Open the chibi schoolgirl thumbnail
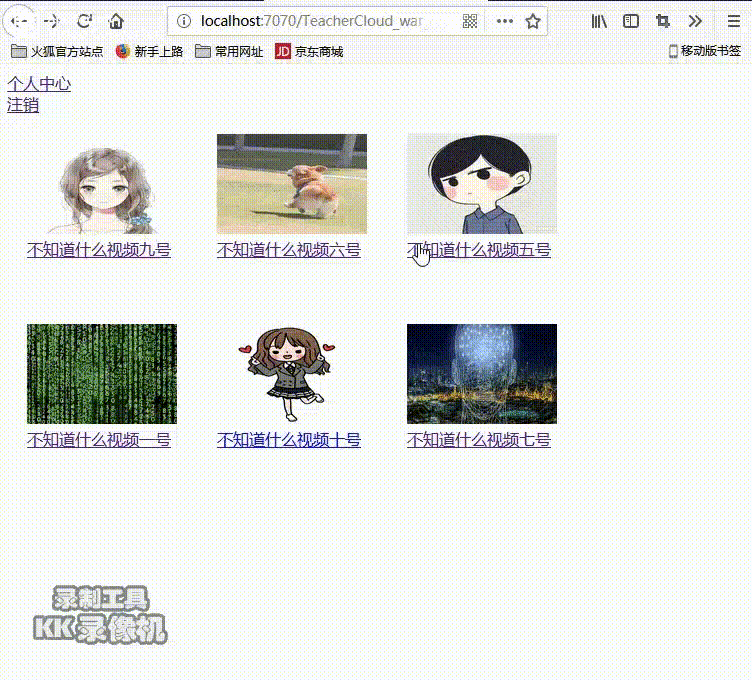Viewport: 752px width, 680px height. point(292,374)
